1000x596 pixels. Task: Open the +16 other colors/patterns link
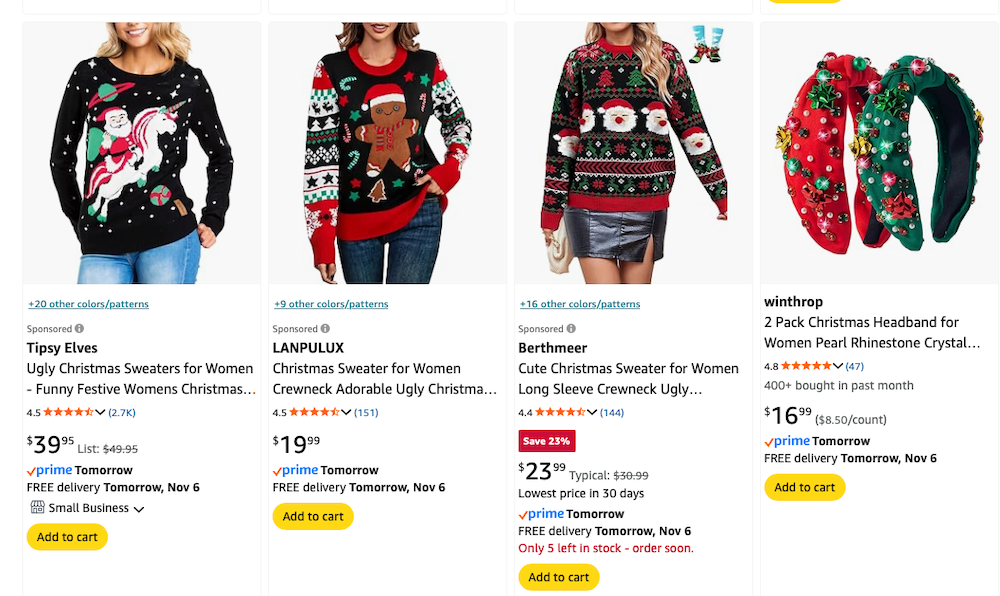pos(577,304)
